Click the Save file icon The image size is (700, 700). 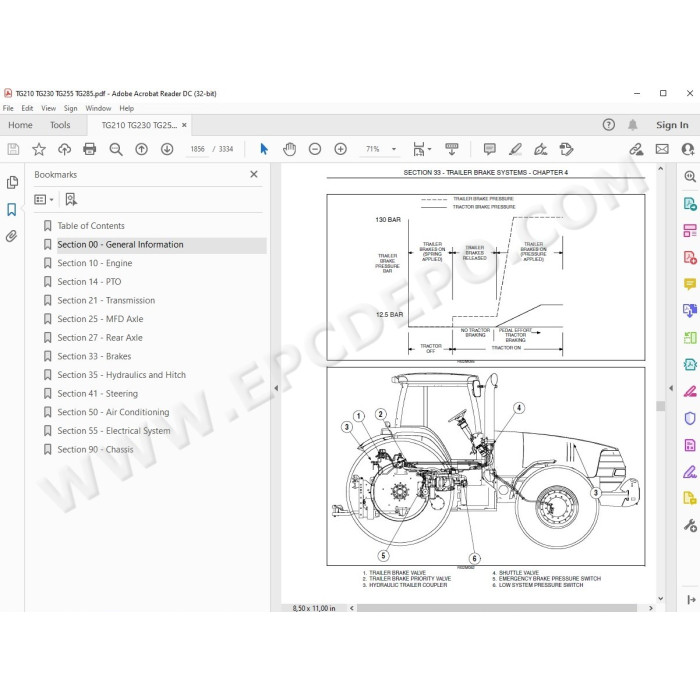tap(13, 149)
